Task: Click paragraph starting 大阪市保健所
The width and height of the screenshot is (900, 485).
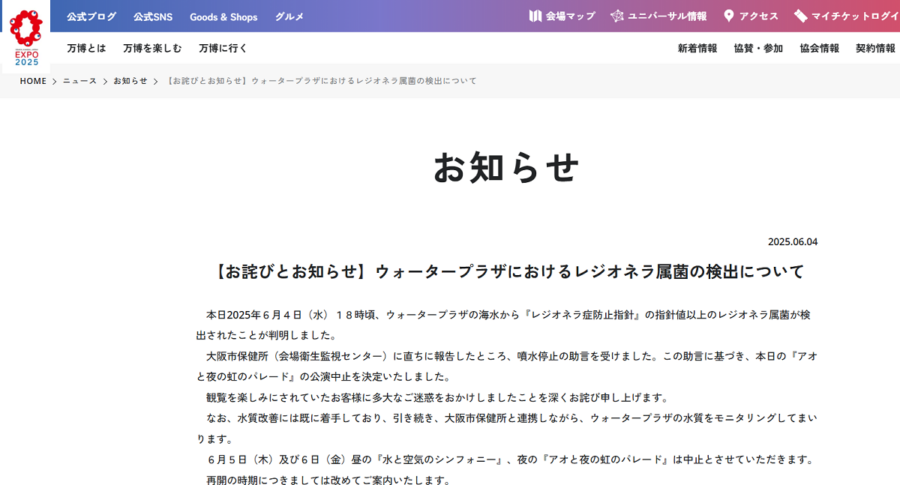Action: pos(507,366)
